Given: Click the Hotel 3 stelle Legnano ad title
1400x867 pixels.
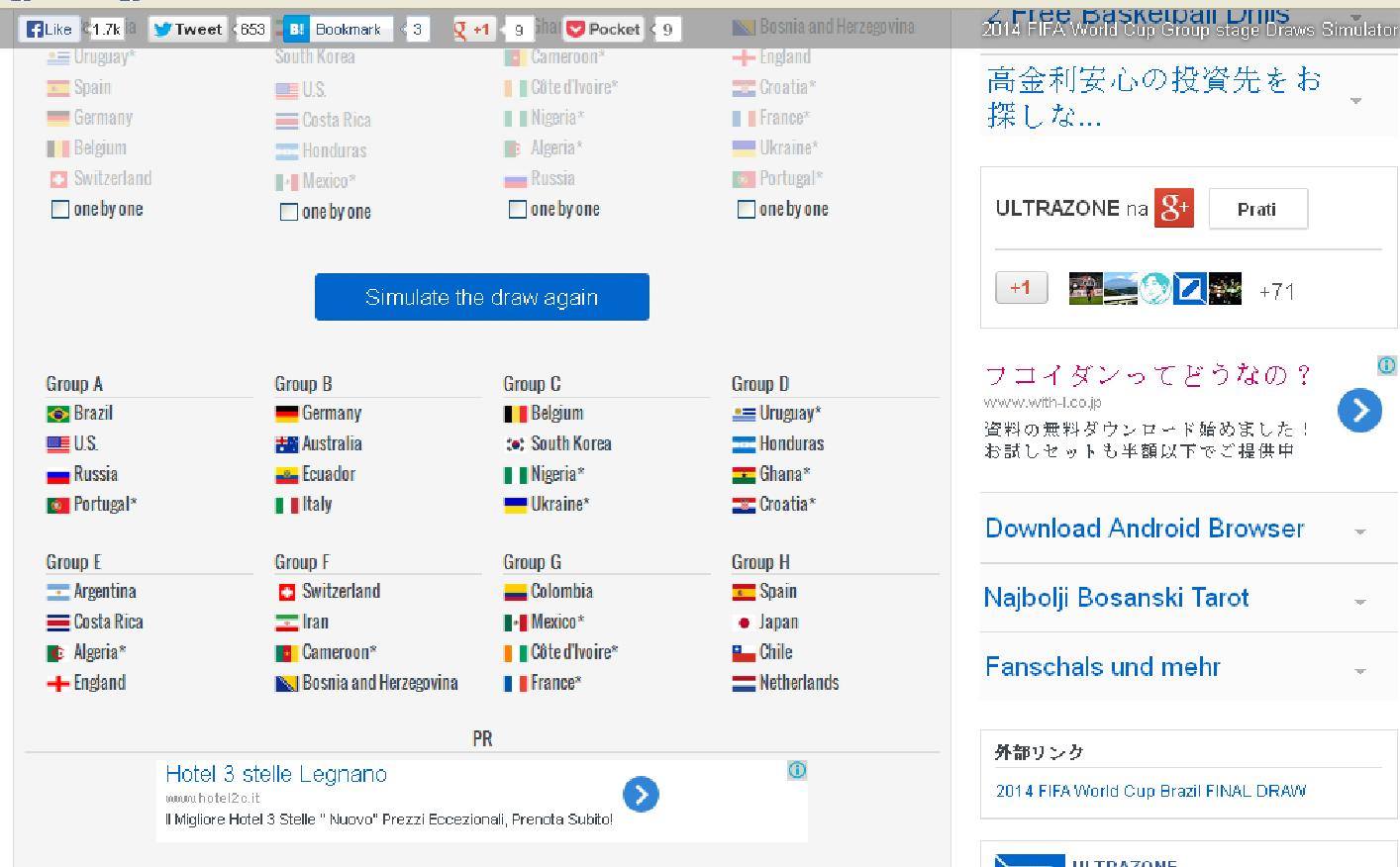Looking at the screenshot, I should [x=276, y=774].
